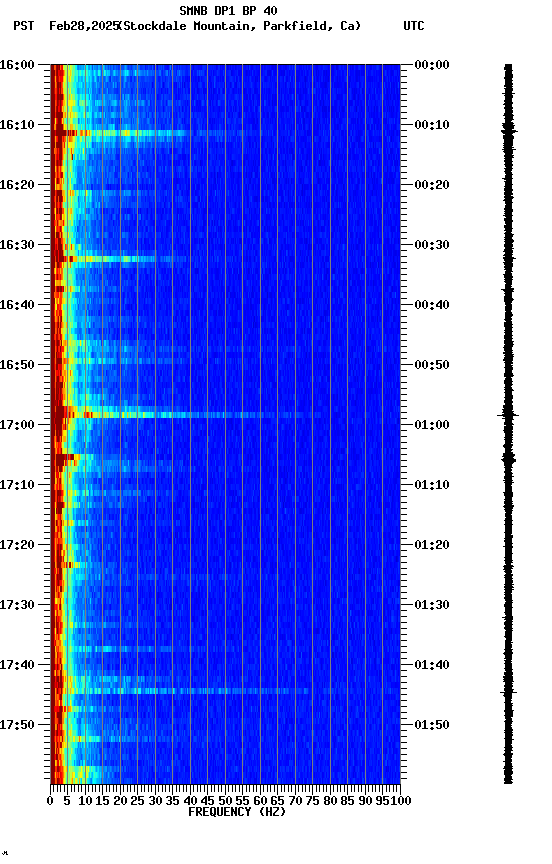Viewport: 552px width, 864px height.
Task: Click the 16:40 PST time label
Action: click(17, 305)
